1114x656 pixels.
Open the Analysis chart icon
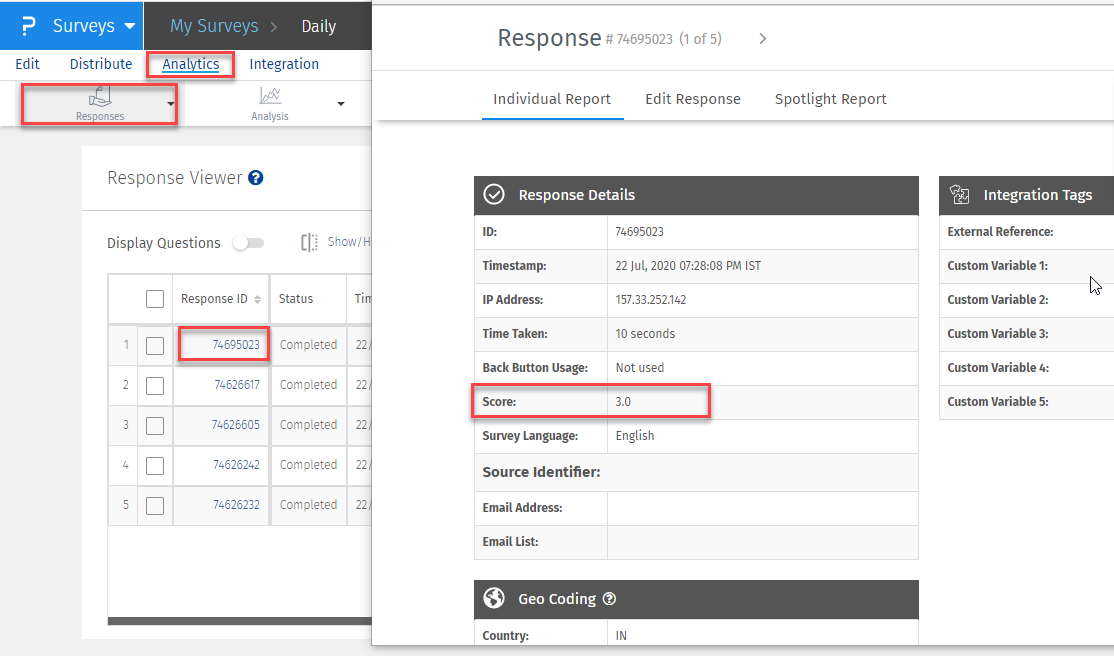pos(270,96)
